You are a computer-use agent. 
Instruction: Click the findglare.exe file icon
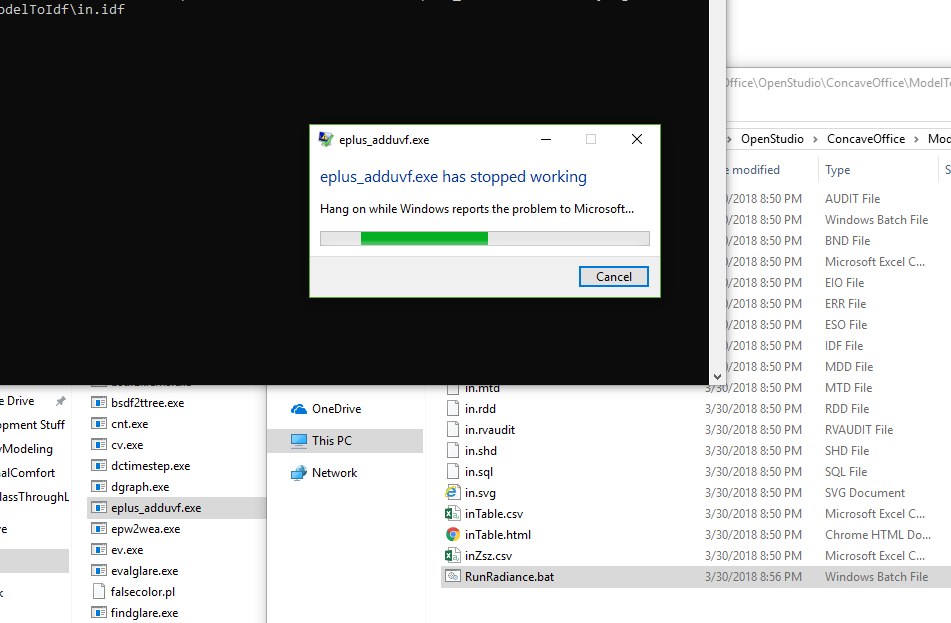click(x=99, y=613)
